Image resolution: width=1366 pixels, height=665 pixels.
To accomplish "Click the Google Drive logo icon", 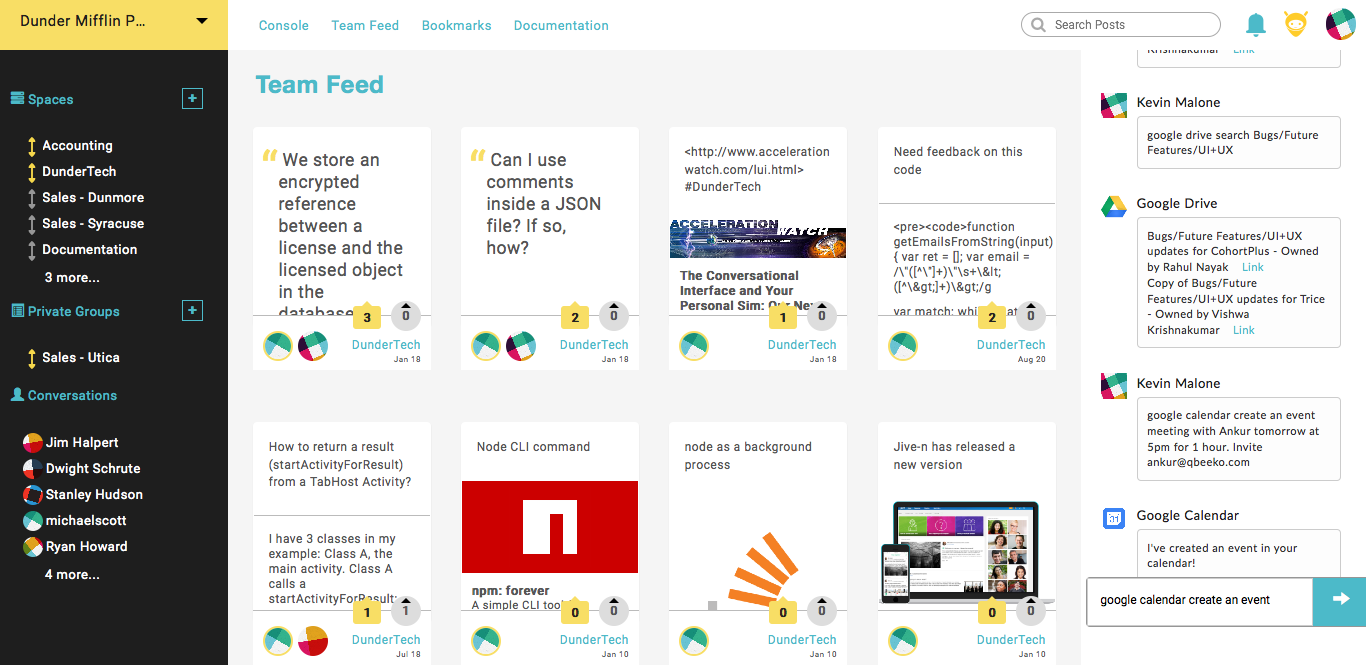I will [1114, 205].
